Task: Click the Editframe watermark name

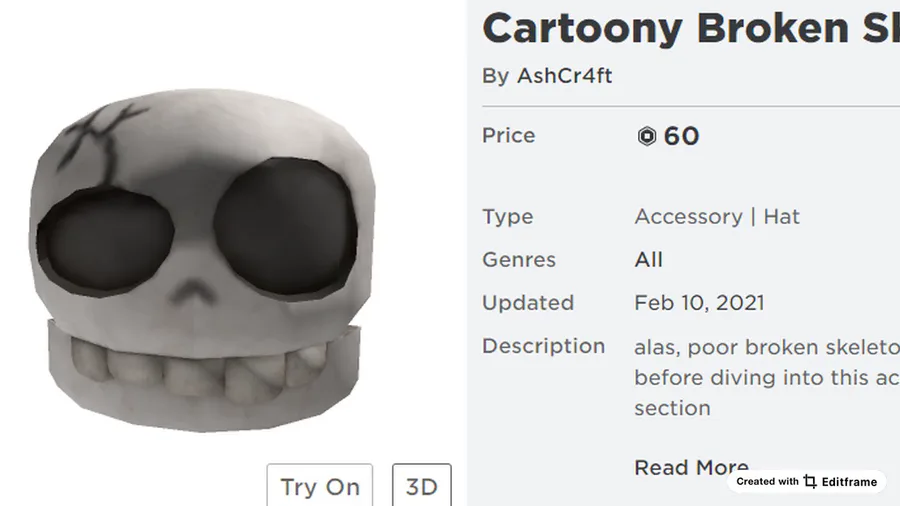Action: coord(849,482)
